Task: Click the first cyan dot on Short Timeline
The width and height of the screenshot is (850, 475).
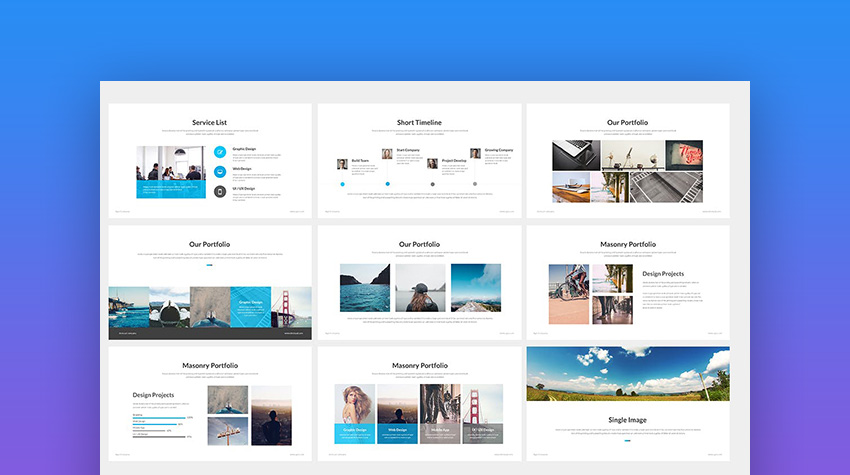Action: pos(343,184)
